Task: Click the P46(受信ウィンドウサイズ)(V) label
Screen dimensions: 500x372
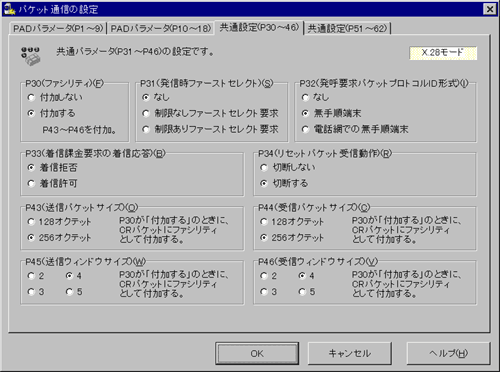Action: (318, 262)
